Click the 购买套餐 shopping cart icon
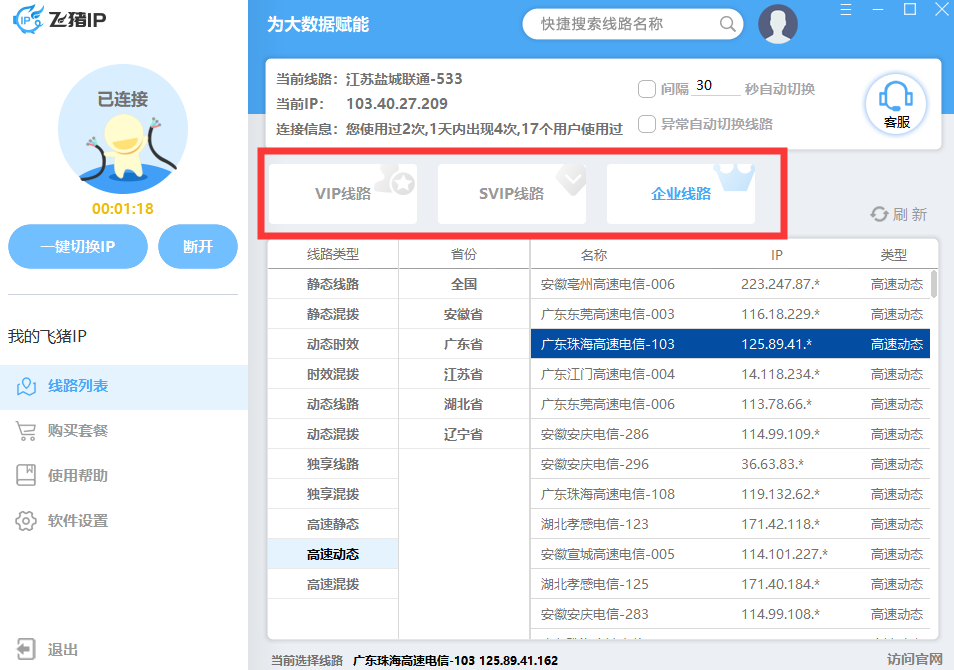 (x=27, y=431)
